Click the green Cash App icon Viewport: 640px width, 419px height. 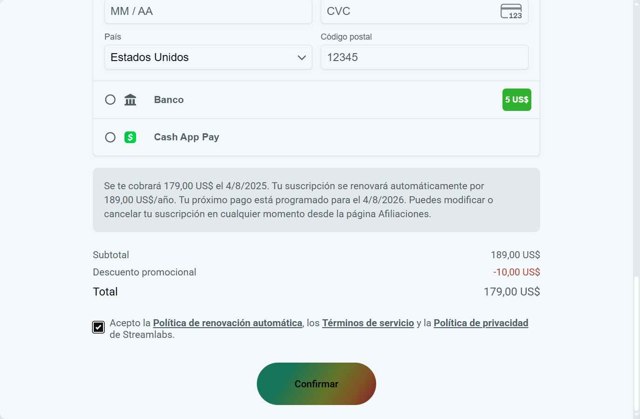point(130,137)
